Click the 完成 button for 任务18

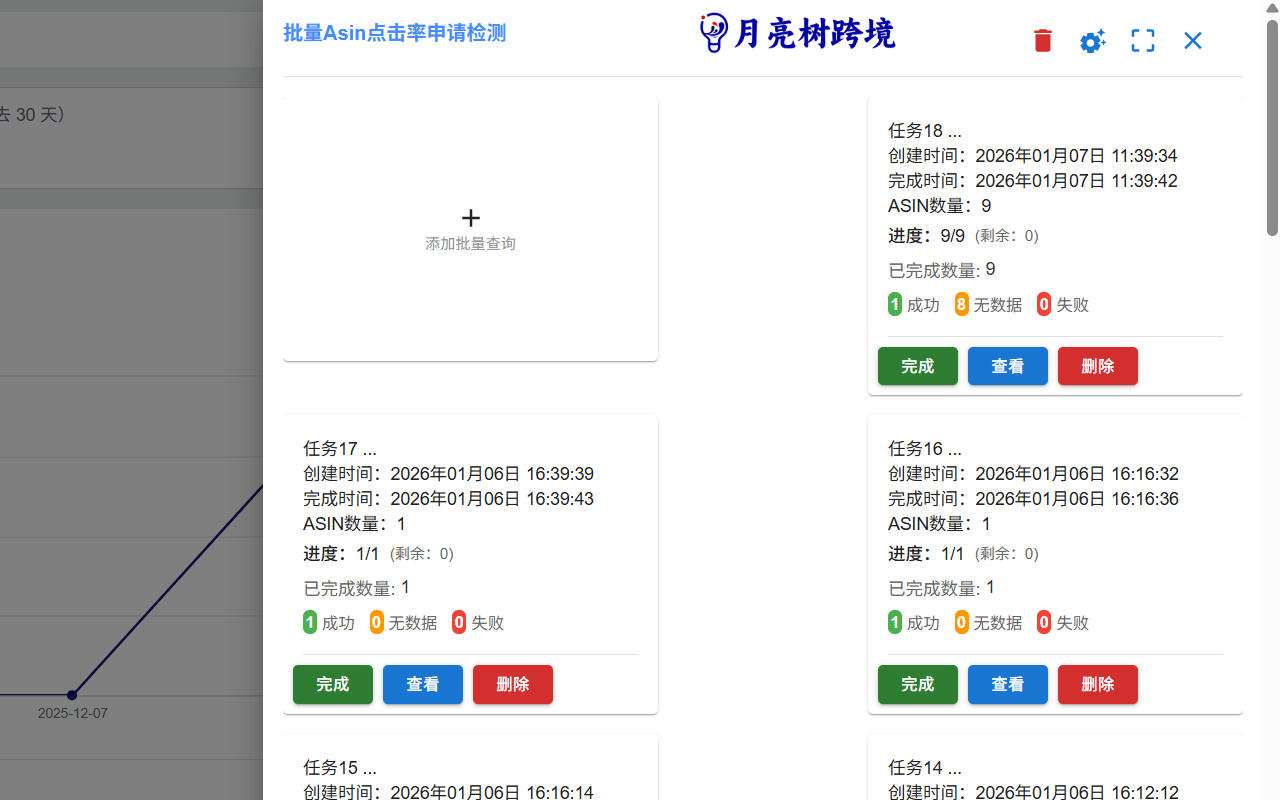point(917,366)
